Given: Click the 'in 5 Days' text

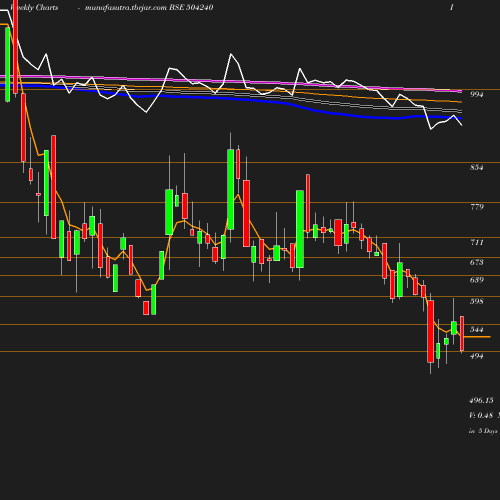Looking at the screenshot, I should 483,431.
